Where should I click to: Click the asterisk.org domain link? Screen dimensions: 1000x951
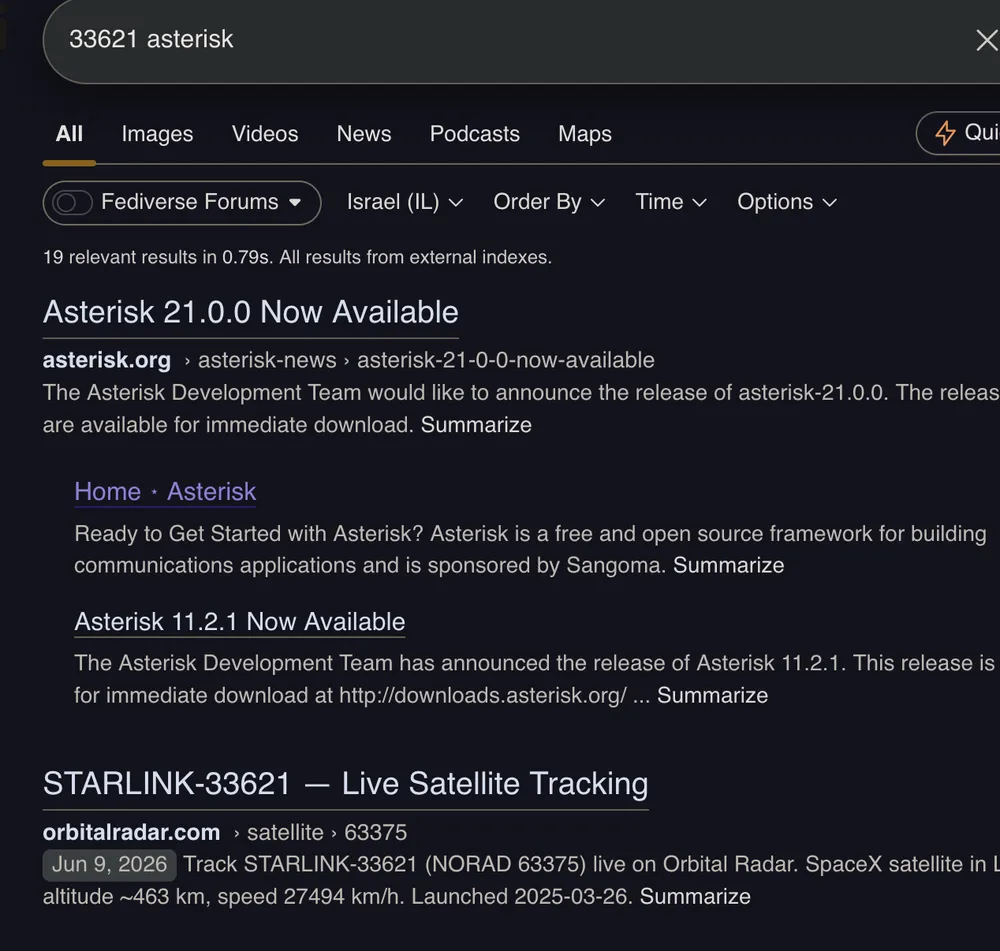coord(107,360)
